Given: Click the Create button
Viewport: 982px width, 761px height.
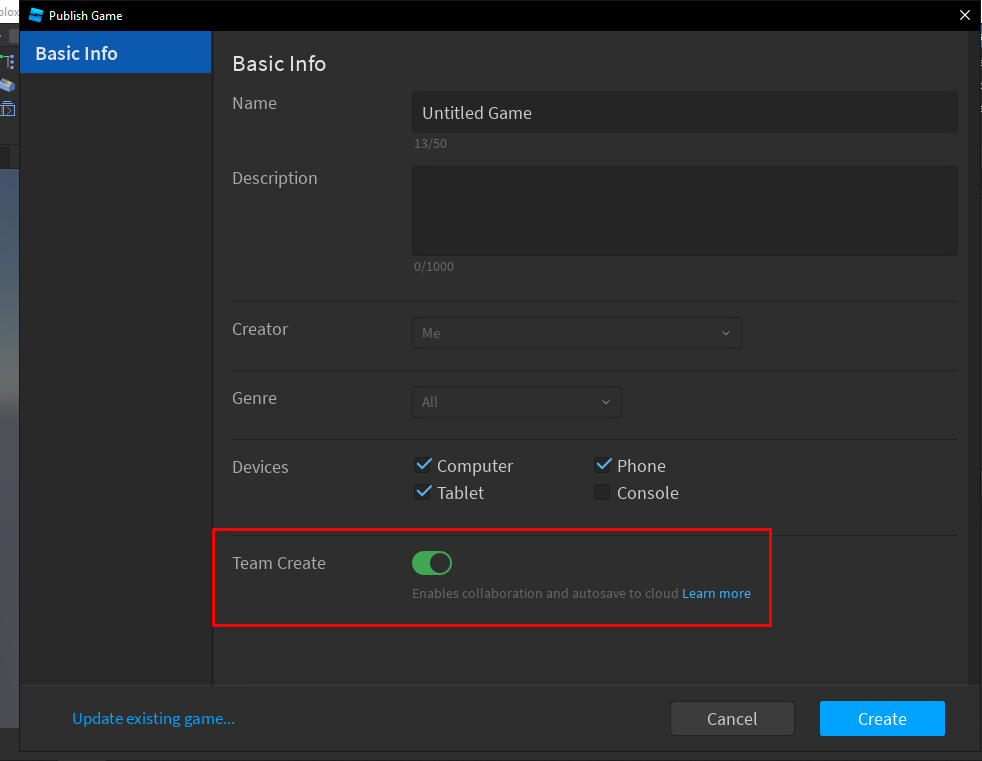Looking at the screenshot, I should [x=882, y=718].
